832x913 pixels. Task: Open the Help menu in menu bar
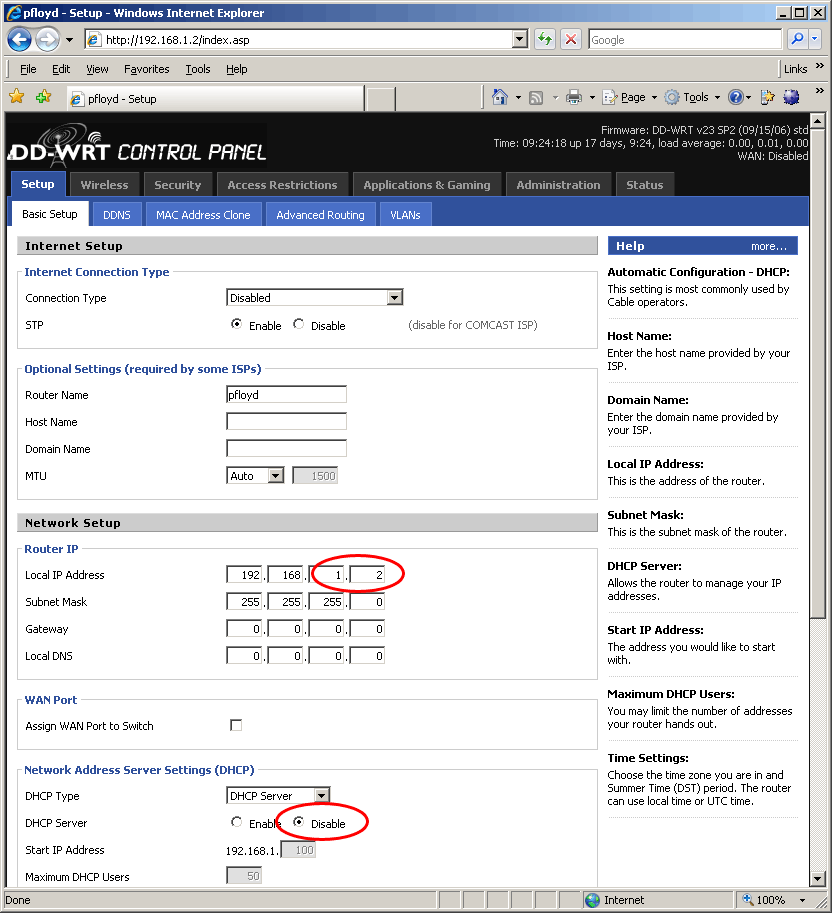tap(236, 69)
